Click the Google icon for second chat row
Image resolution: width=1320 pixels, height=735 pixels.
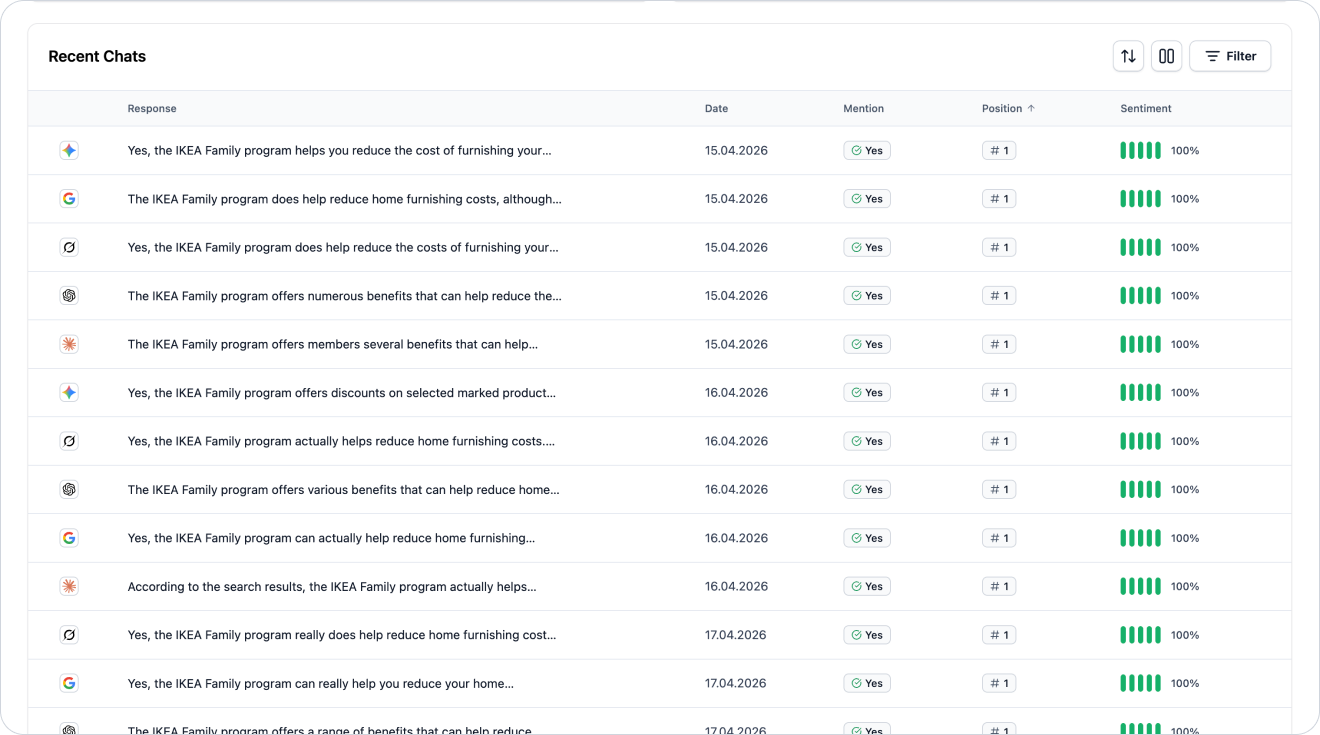[69, 199]
